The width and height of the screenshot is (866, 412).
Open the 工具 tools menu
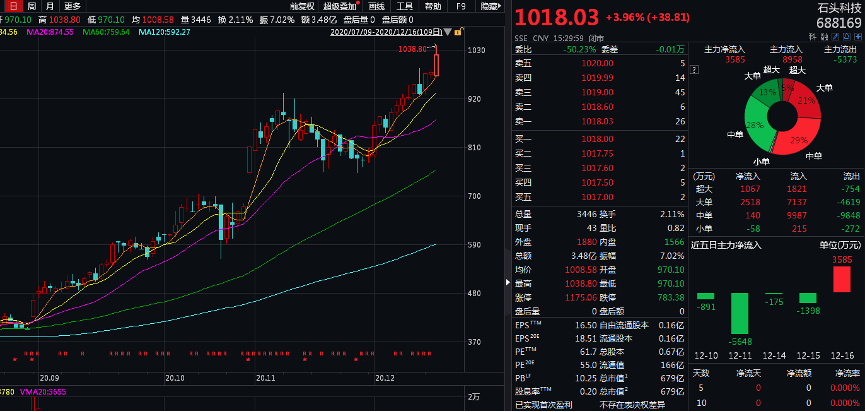click(405, 7)
